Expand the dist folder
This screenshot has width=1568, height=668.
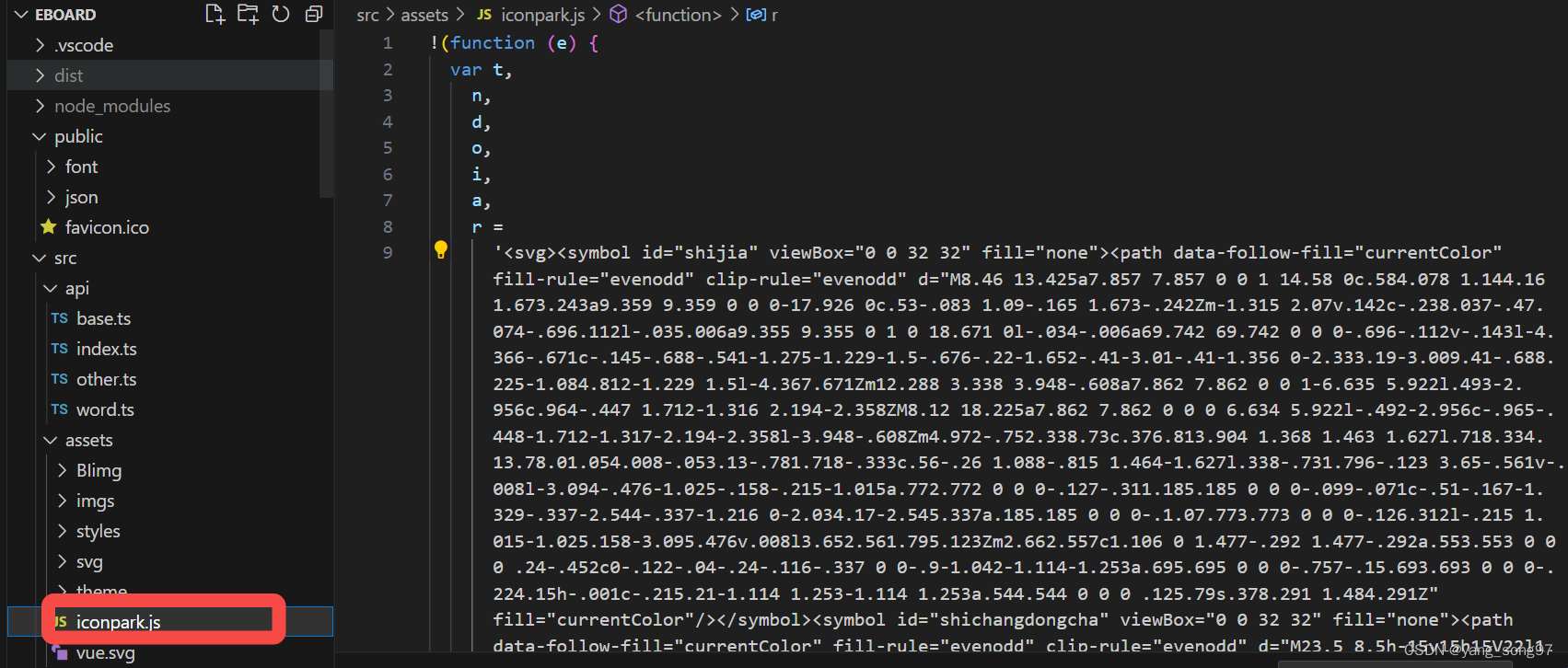click(x=40, y=75)
